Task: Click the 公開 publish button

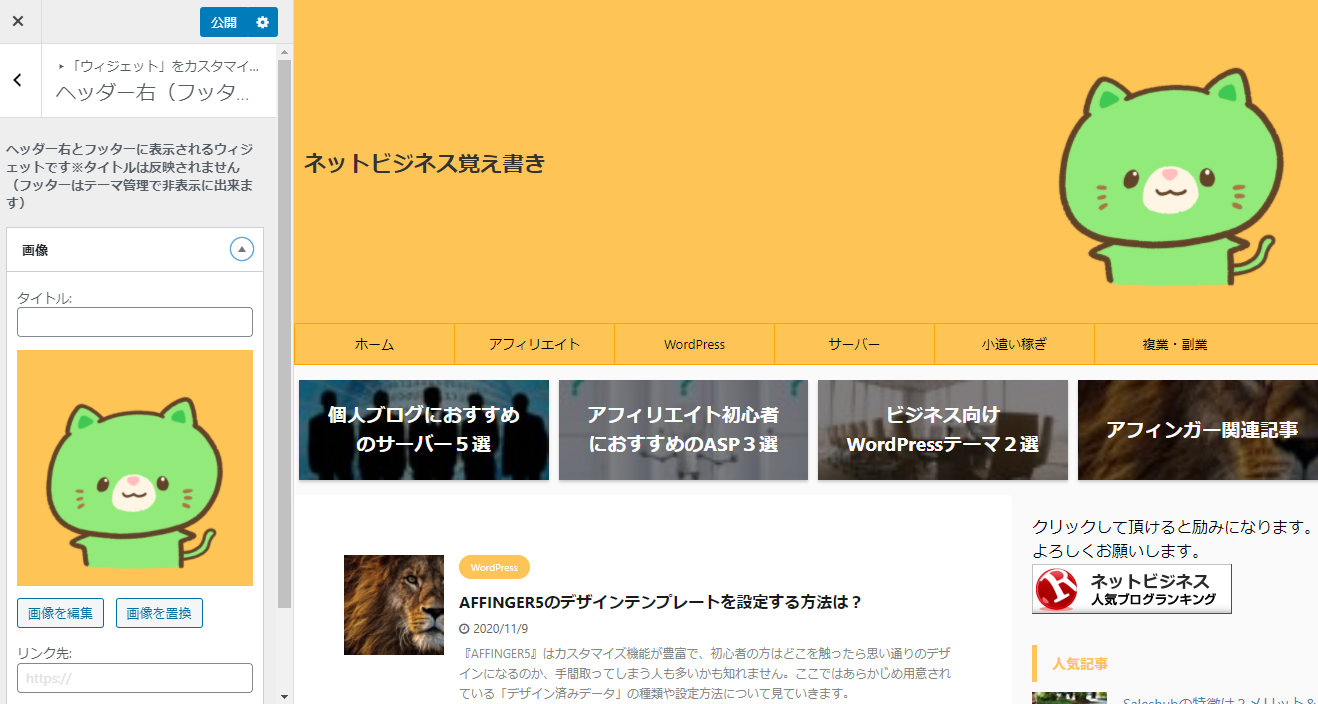Action: click(224, 22)
